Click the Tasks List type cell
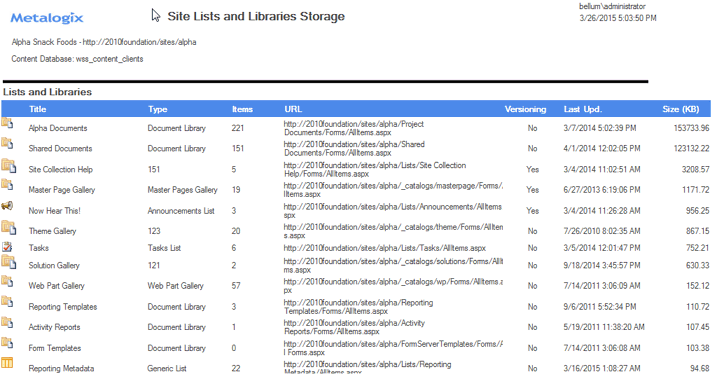This screenshot has height=379, width=717. (x=164, y=248)
